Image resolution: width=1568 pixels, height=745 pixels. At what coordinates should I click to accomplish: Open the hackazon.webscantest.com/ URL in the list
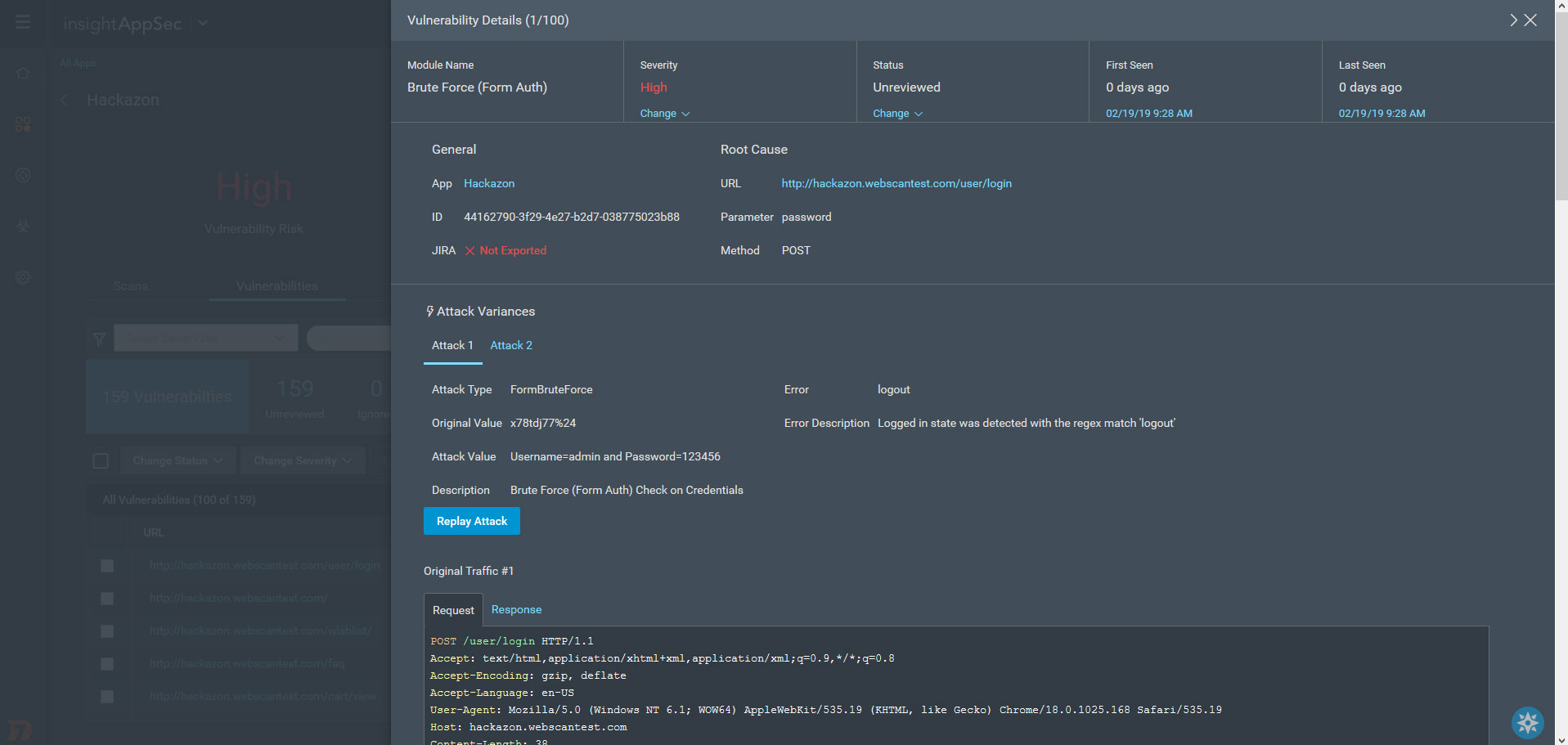(238, 599)
